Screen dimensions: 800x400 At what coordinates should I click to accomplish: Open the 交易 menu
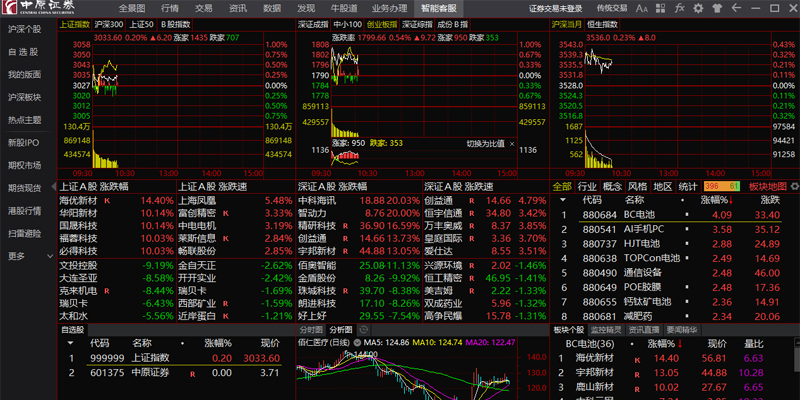pos(204,8)
